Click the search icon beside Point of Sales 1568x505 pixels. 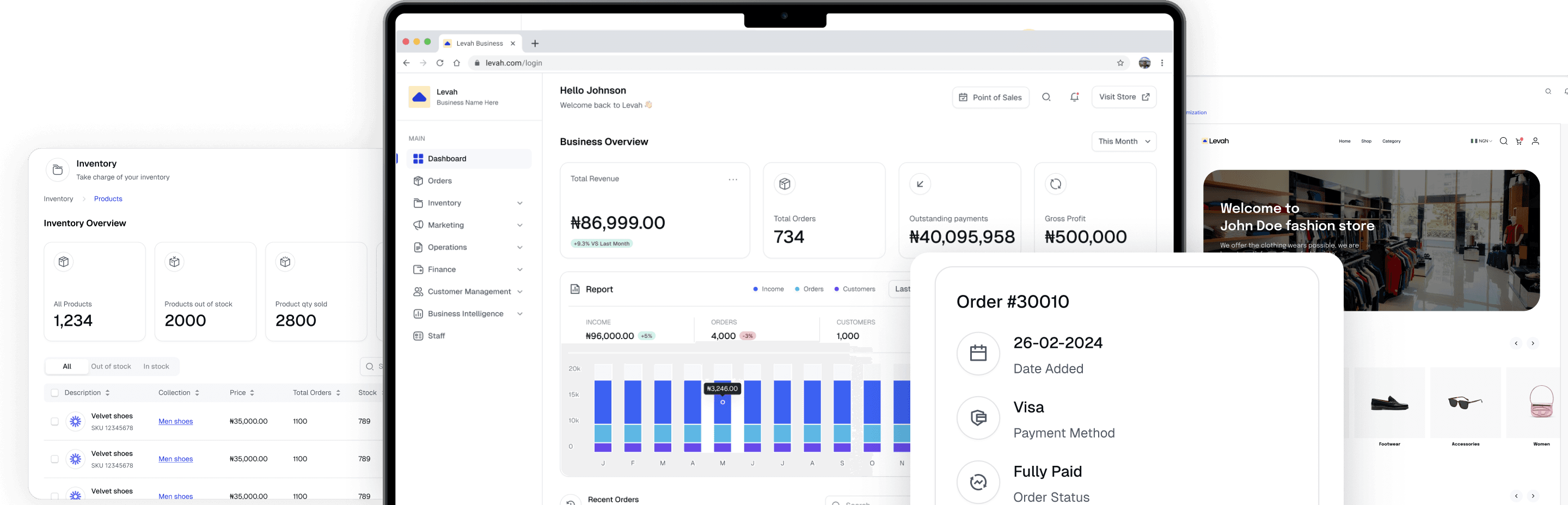coord(1046,97)
